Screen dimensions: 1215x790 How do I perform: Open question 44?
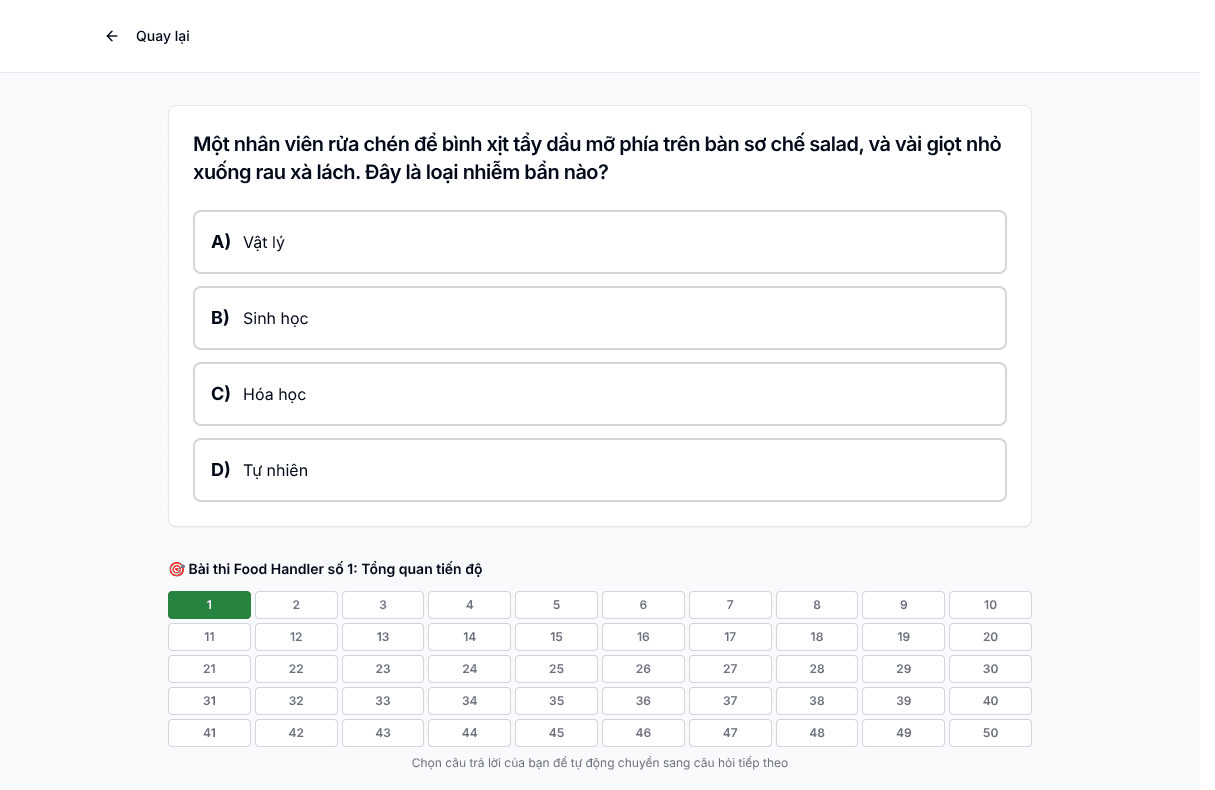[x=470, y=733]
